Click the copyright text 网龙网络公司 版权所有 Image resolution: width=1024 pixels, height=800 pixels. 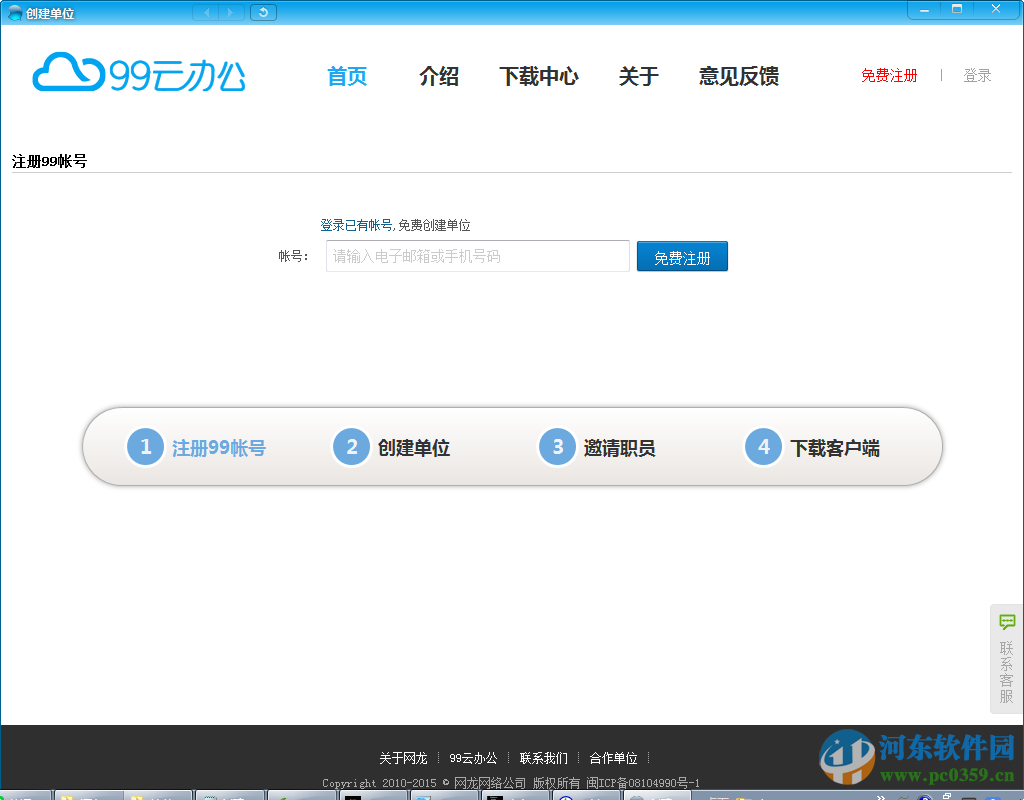point(517,783)
